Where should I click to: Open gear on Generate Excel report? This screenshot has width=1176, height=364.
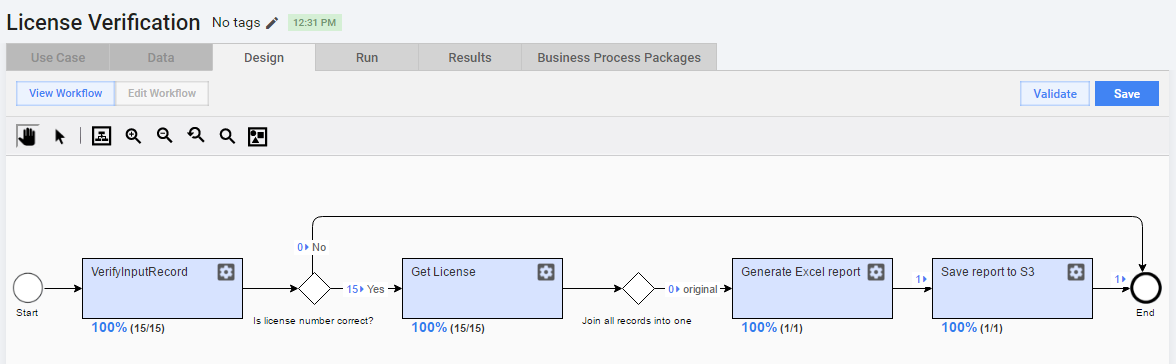(876, 272)
